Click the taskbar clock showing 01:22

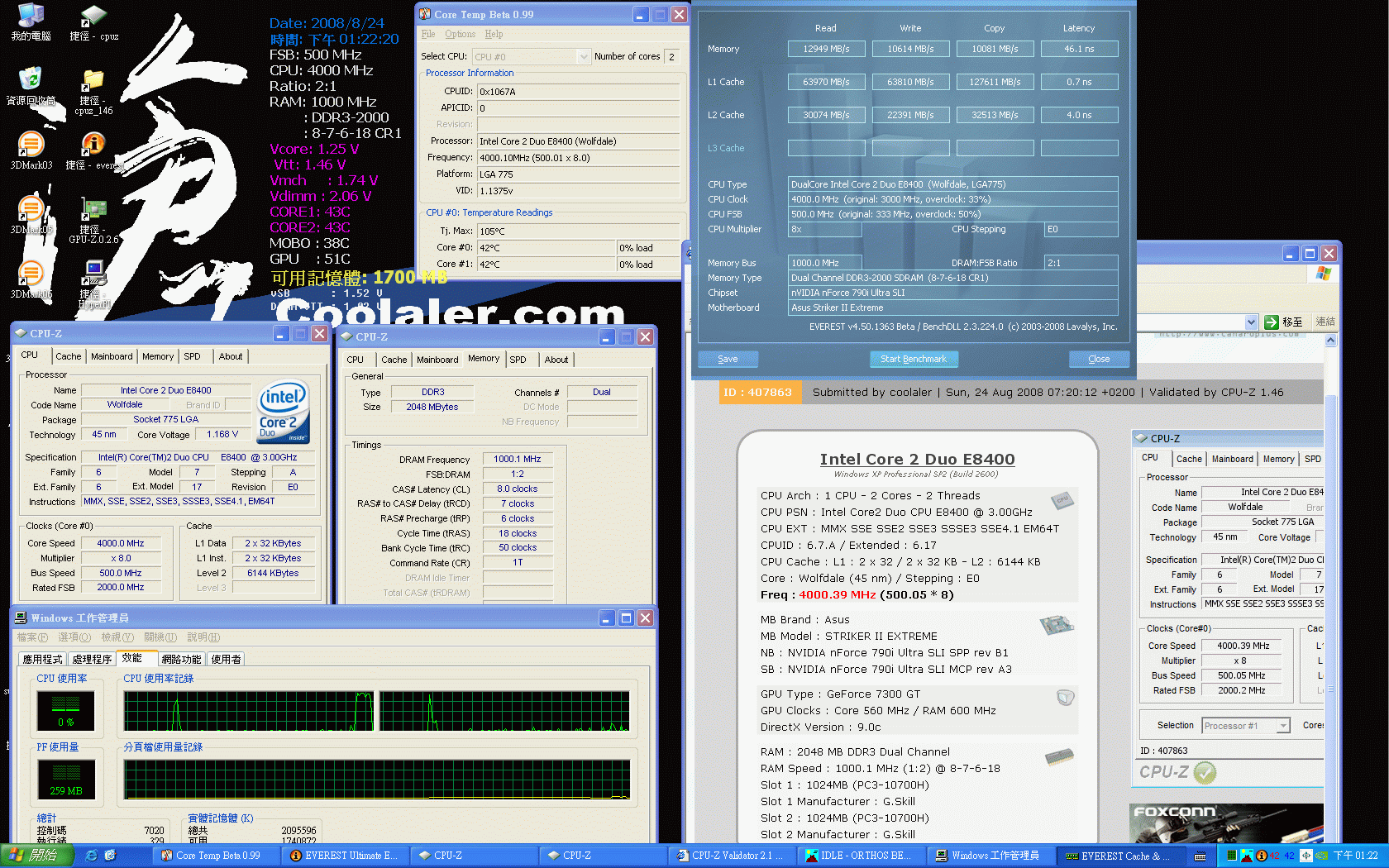(1356, 856)
